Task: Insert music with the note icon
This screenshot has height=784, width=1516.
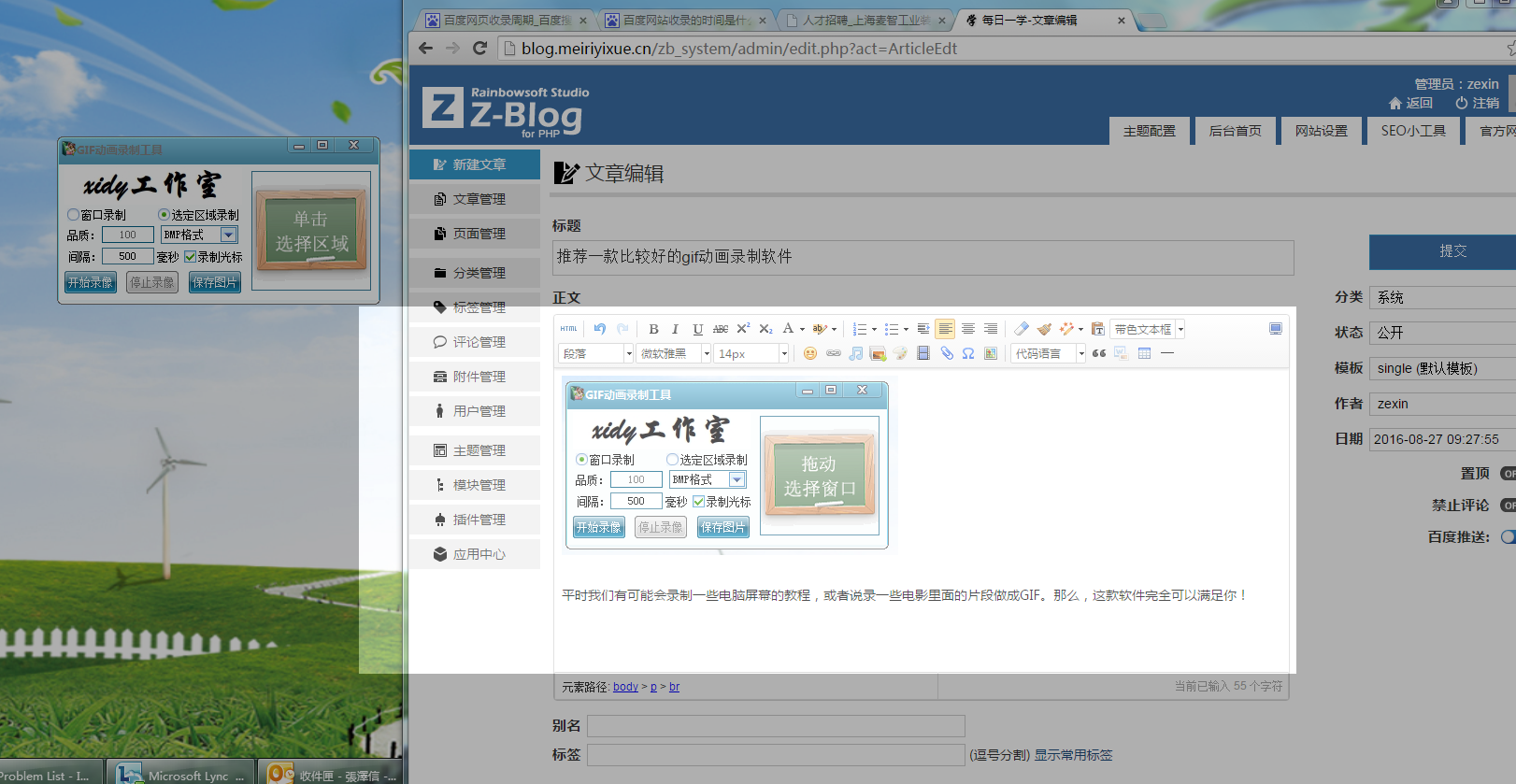Action: coord(855,353)
